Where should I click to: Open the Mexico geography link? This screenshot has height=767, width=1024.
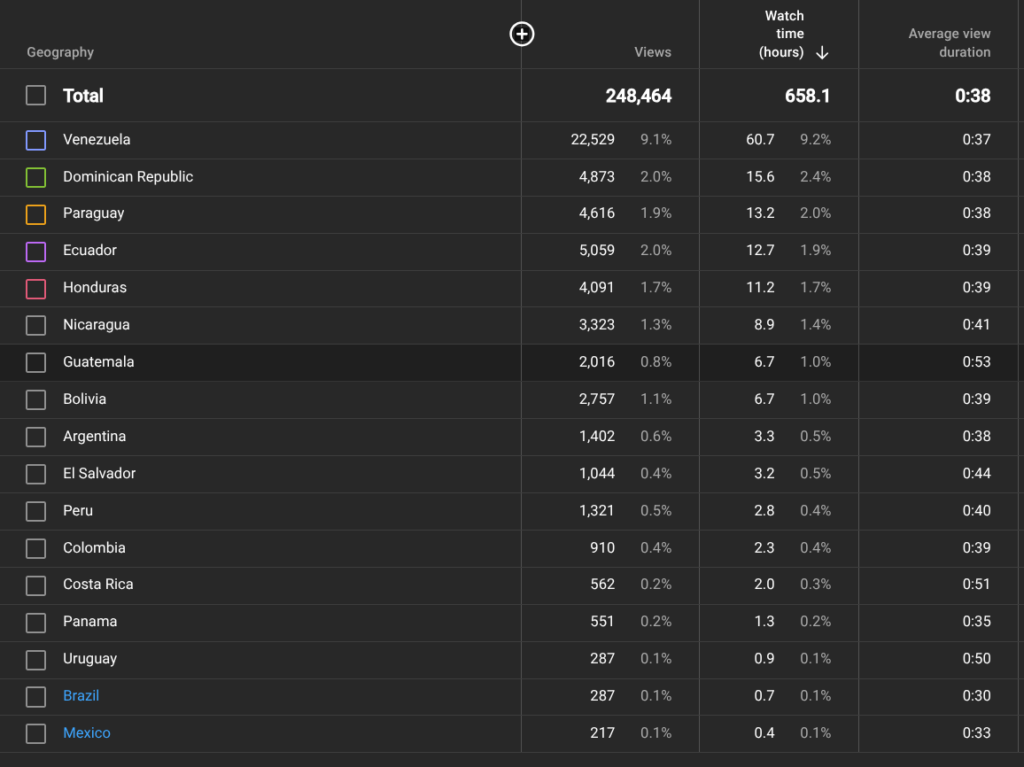[x=86, y=733]
